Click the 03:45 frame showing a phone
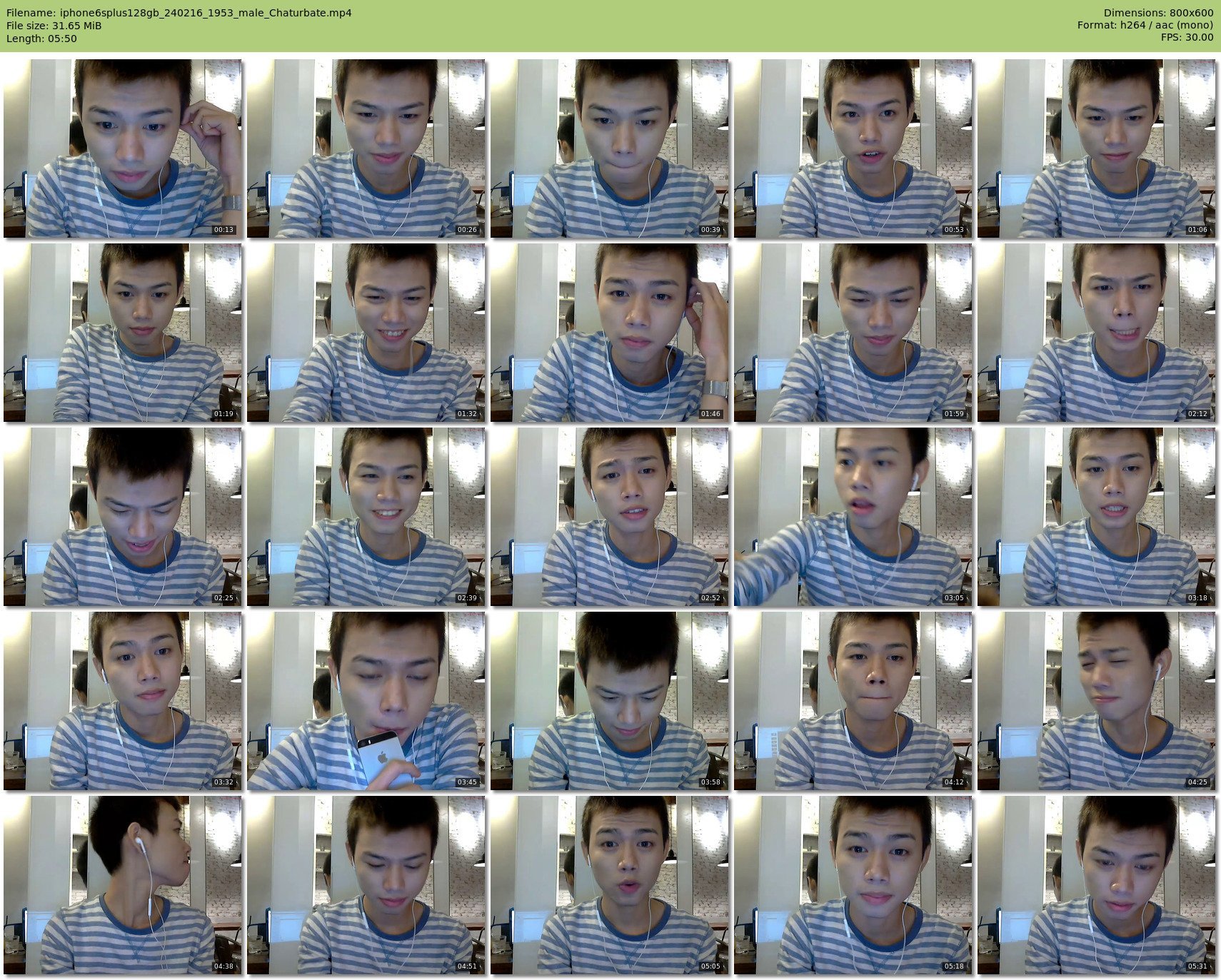Viewport: 1221px width, 980px height. [366, 701]
